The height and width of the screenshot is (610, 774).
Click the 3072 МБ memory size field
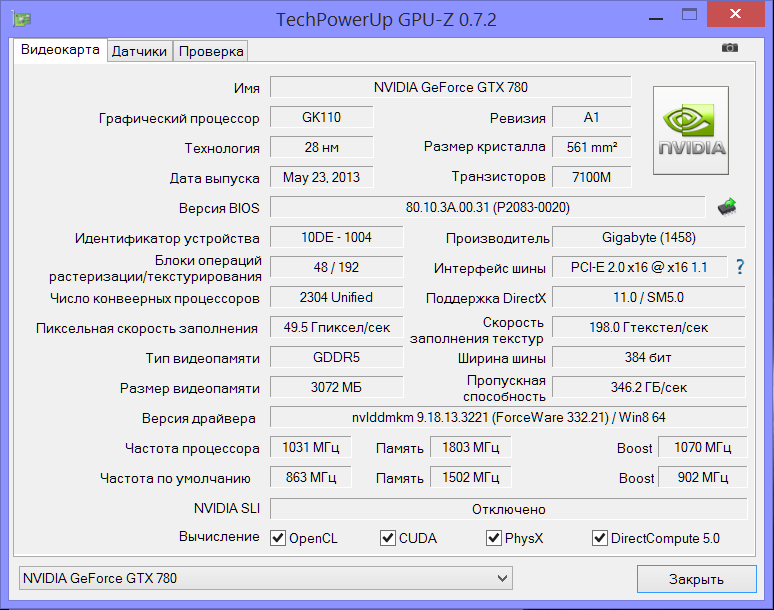point(336,387)
